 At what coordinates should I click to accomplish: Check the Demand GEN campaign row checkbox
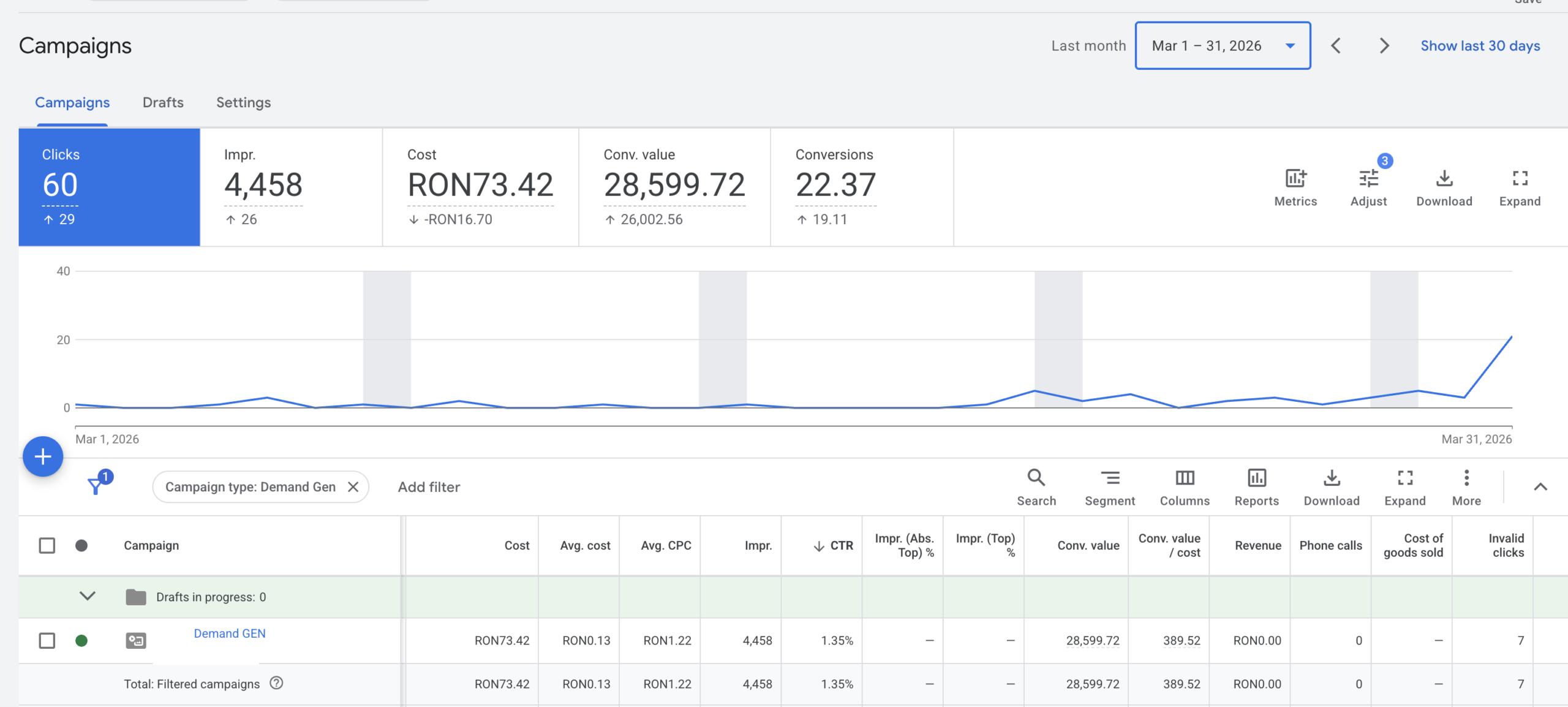[x=47, y=640]
